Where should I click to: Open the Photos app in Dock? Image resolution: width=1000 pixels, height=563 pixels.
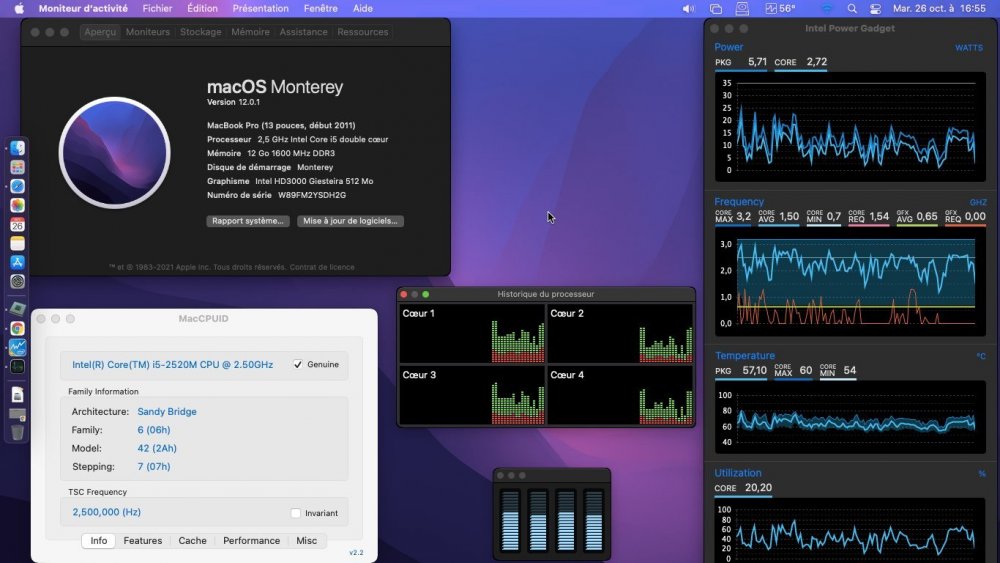tap(17, 205)
